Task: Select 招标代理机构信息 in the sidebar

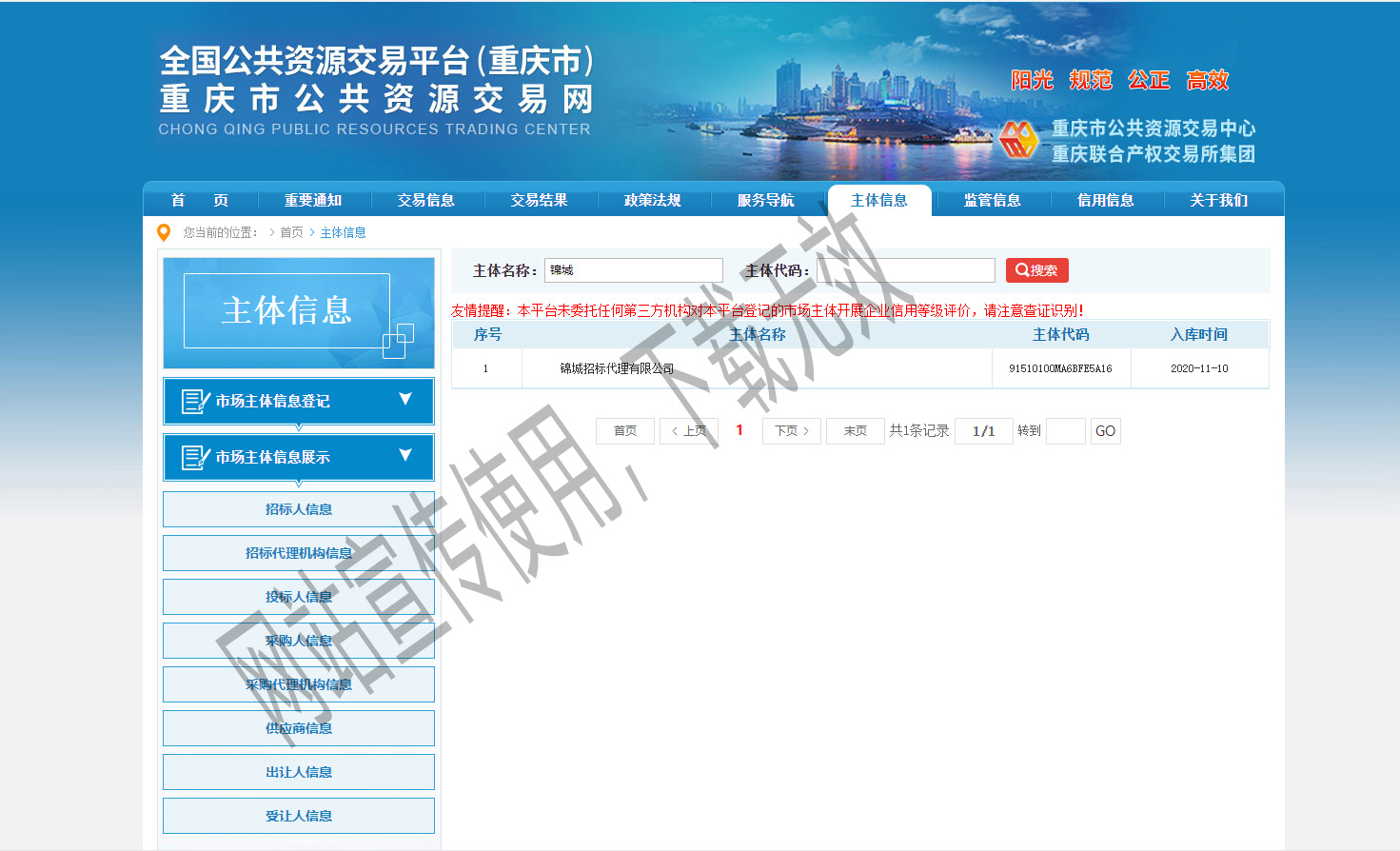Action: click(x=299, y=553)
